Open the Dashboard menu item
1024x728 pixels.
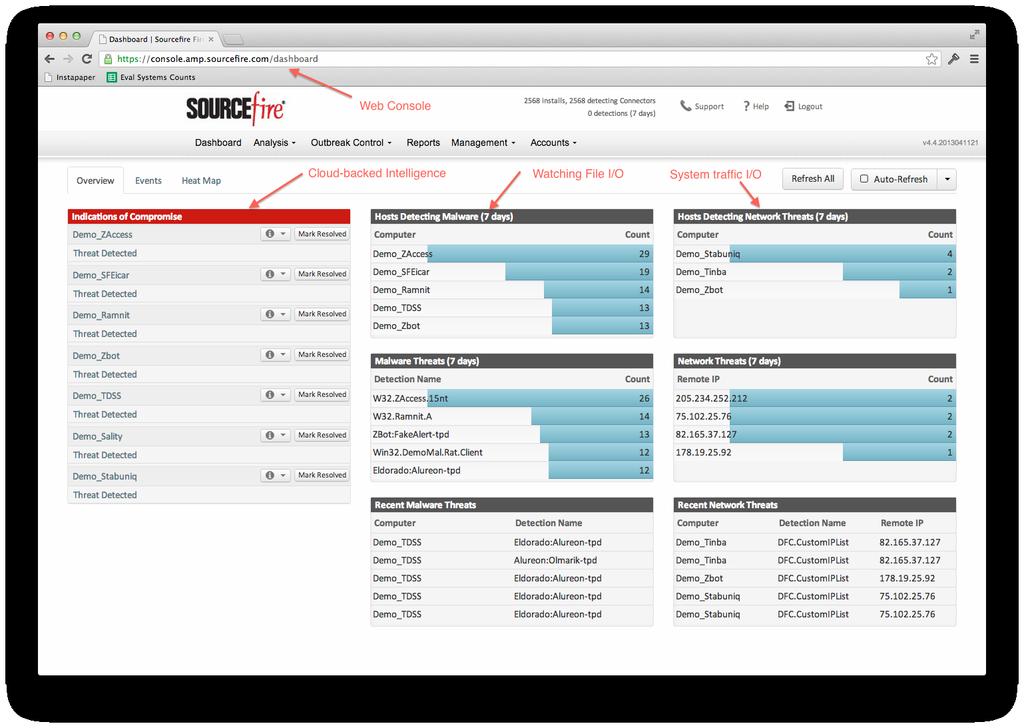pos(218,142)
